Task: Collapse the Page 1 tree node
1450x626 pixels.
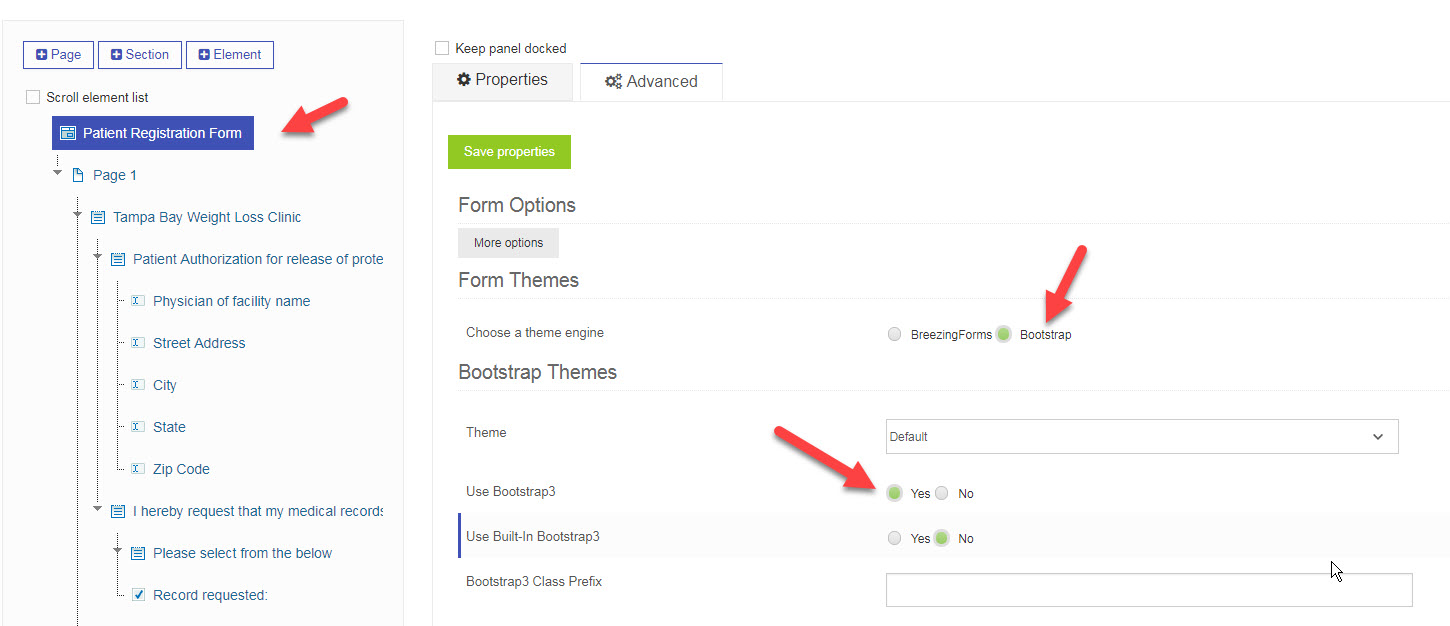Action: pos(57,174)
